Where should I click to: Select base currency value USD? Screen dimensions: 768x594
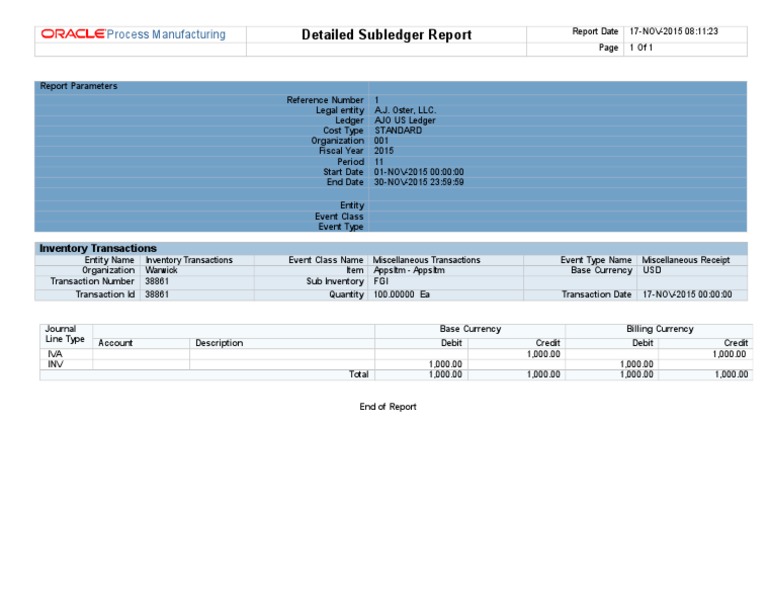pyautogui.click(x=652, y=270)
